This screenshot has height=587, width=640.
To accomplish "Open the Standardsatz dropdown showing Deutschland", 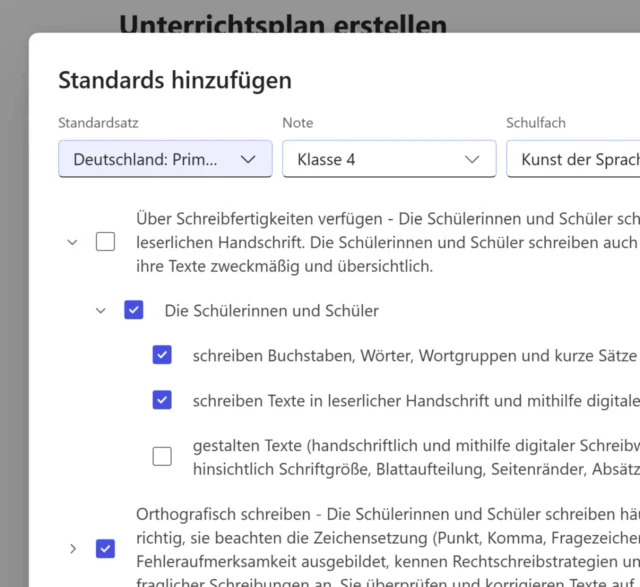I will pos(165,159).
